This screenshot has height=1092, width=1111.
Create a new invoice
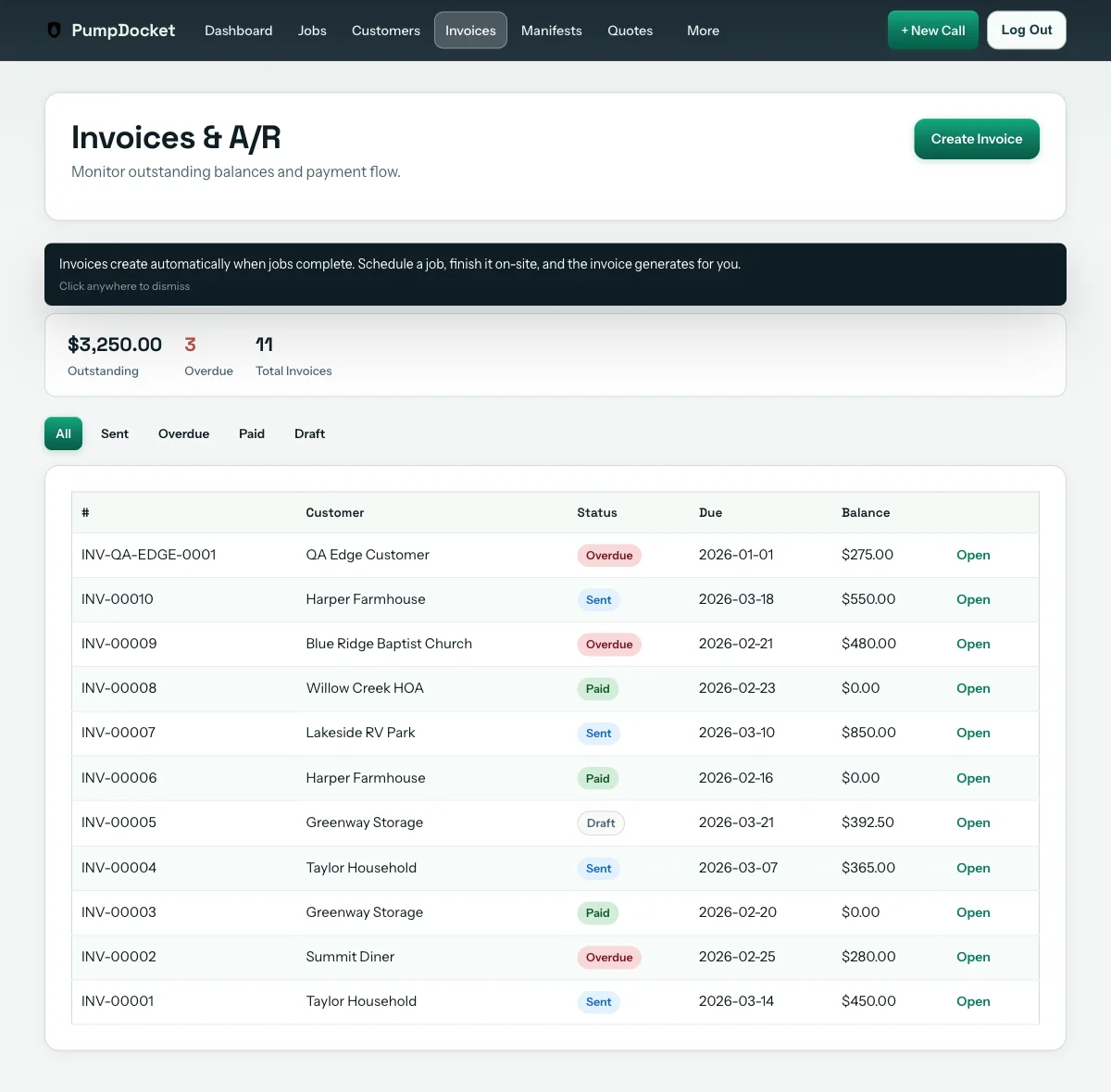[x=976, y=139]
